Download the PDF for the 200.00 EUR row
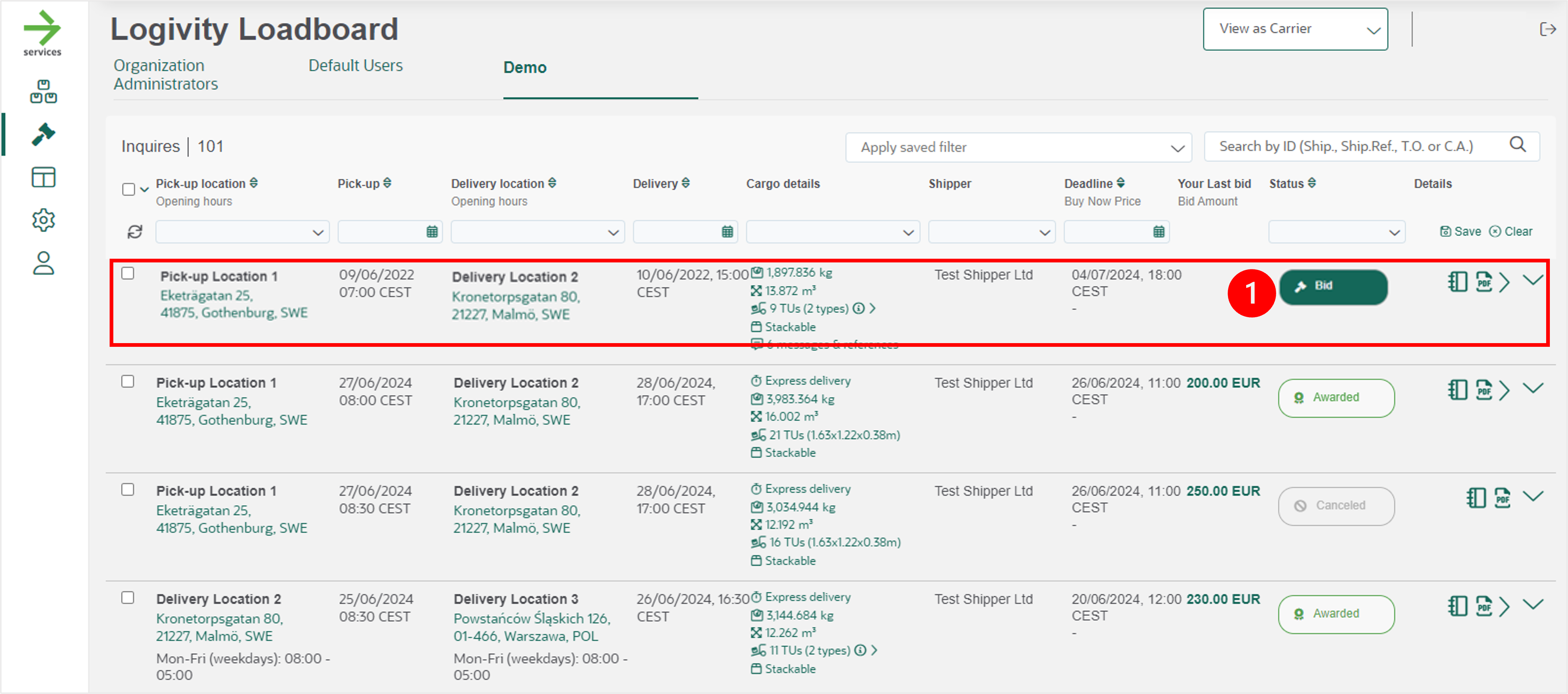This screenshot has width=1568, height=694. tap(1484, 390)
